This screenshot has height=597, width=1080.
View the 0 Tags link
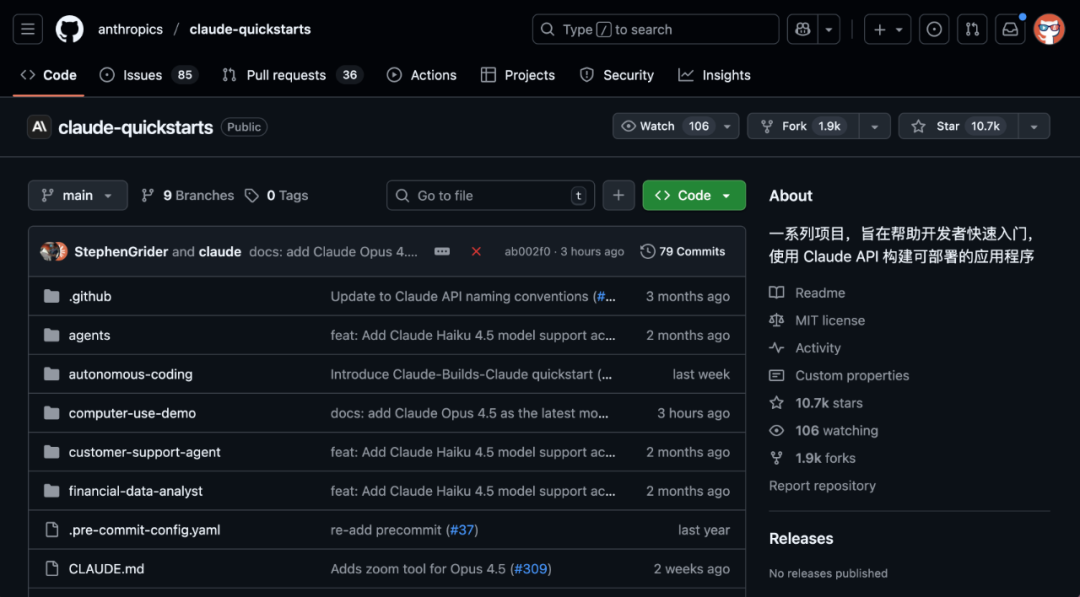coord(276,196)
